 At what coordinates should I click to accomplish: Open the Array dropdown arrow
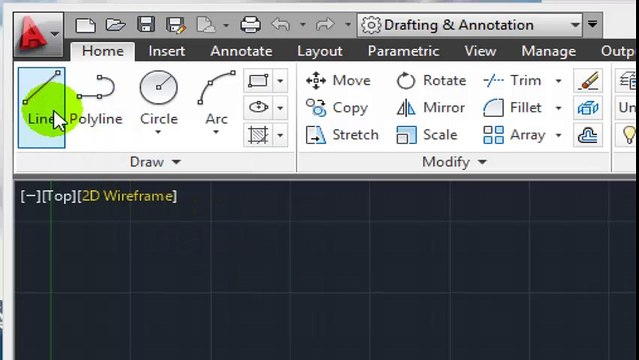pos(559,135)
